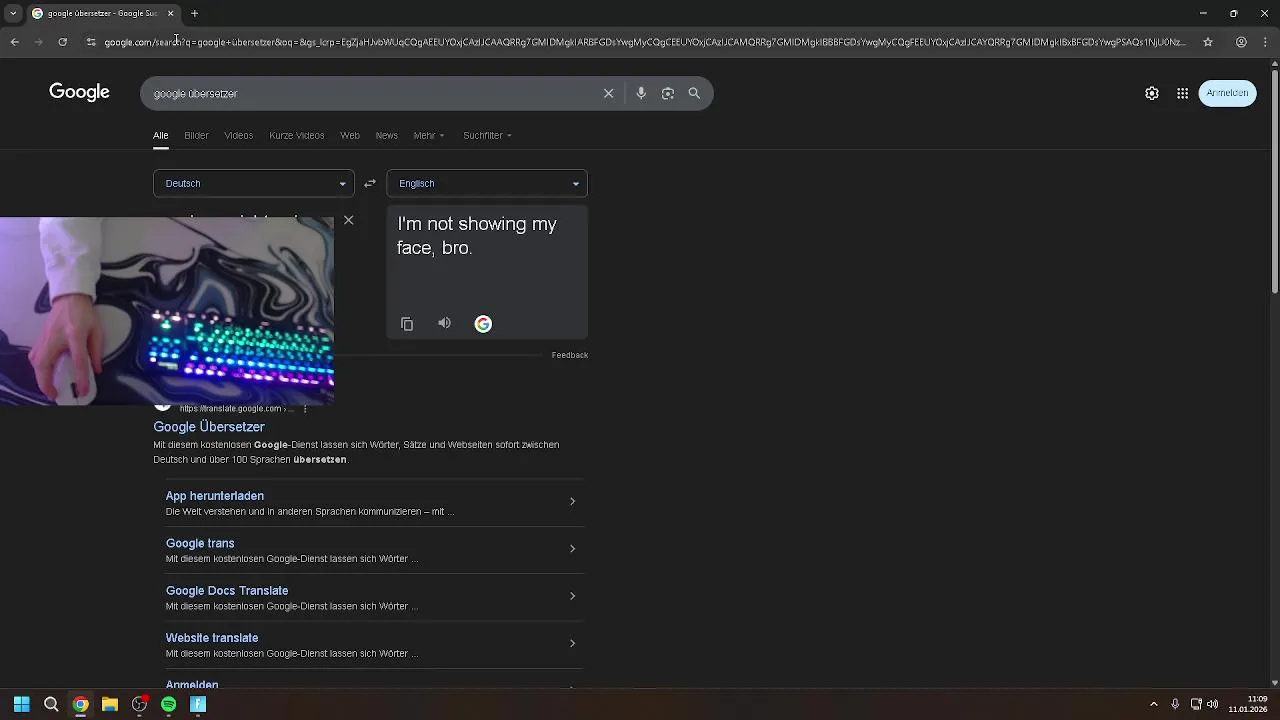Screen dimensions: 1280x720
Task: Open Google Lens image search icon
Action: [x=668, y=93]
